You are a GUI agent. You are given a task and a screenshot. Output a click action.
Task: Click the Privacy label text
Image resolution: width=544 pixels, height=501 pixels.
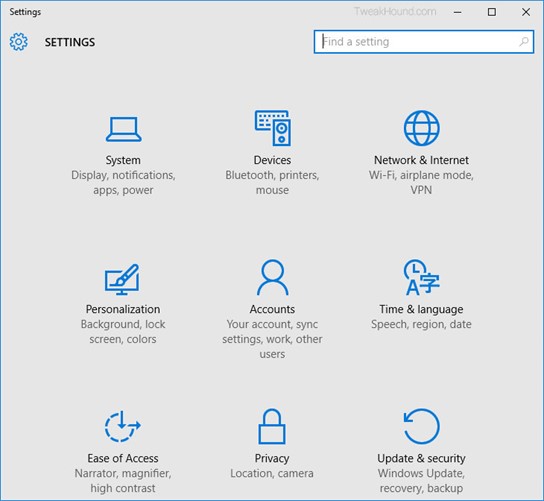(272, 458)
